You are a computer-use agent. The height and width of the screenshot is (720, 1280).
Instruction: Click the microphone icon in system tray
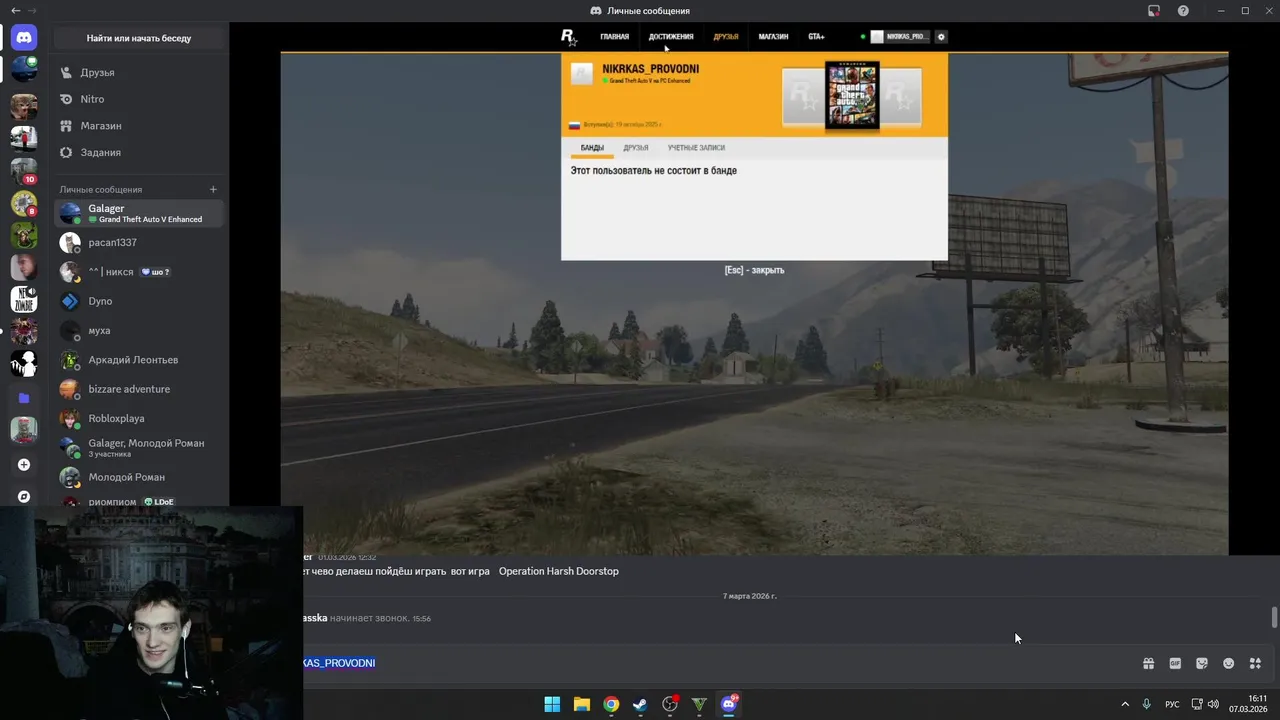coord(1146,704)
